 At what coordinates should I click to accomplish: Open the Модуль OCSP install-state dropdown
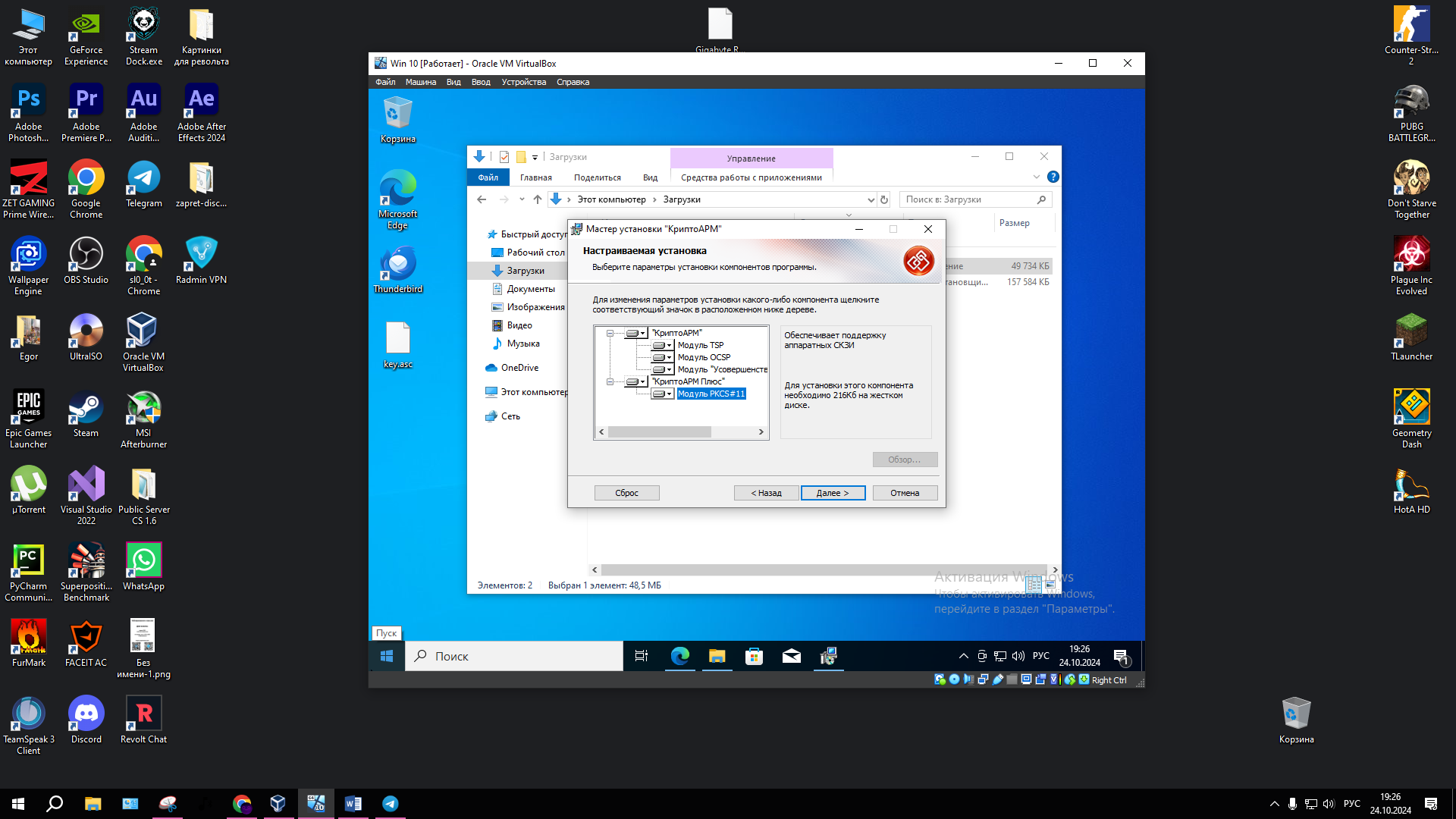coord(663,357)
